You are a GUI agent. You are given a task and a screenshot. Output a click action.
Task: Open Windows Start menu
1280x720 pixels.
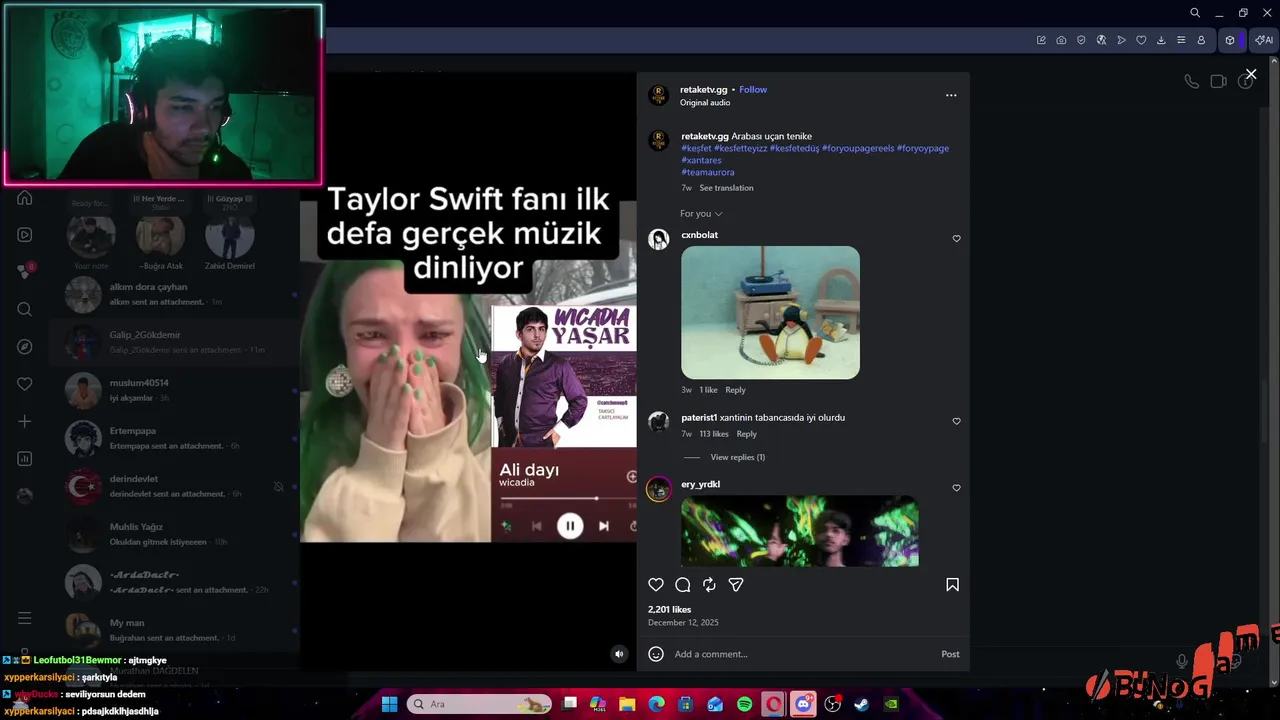[389, 704]
